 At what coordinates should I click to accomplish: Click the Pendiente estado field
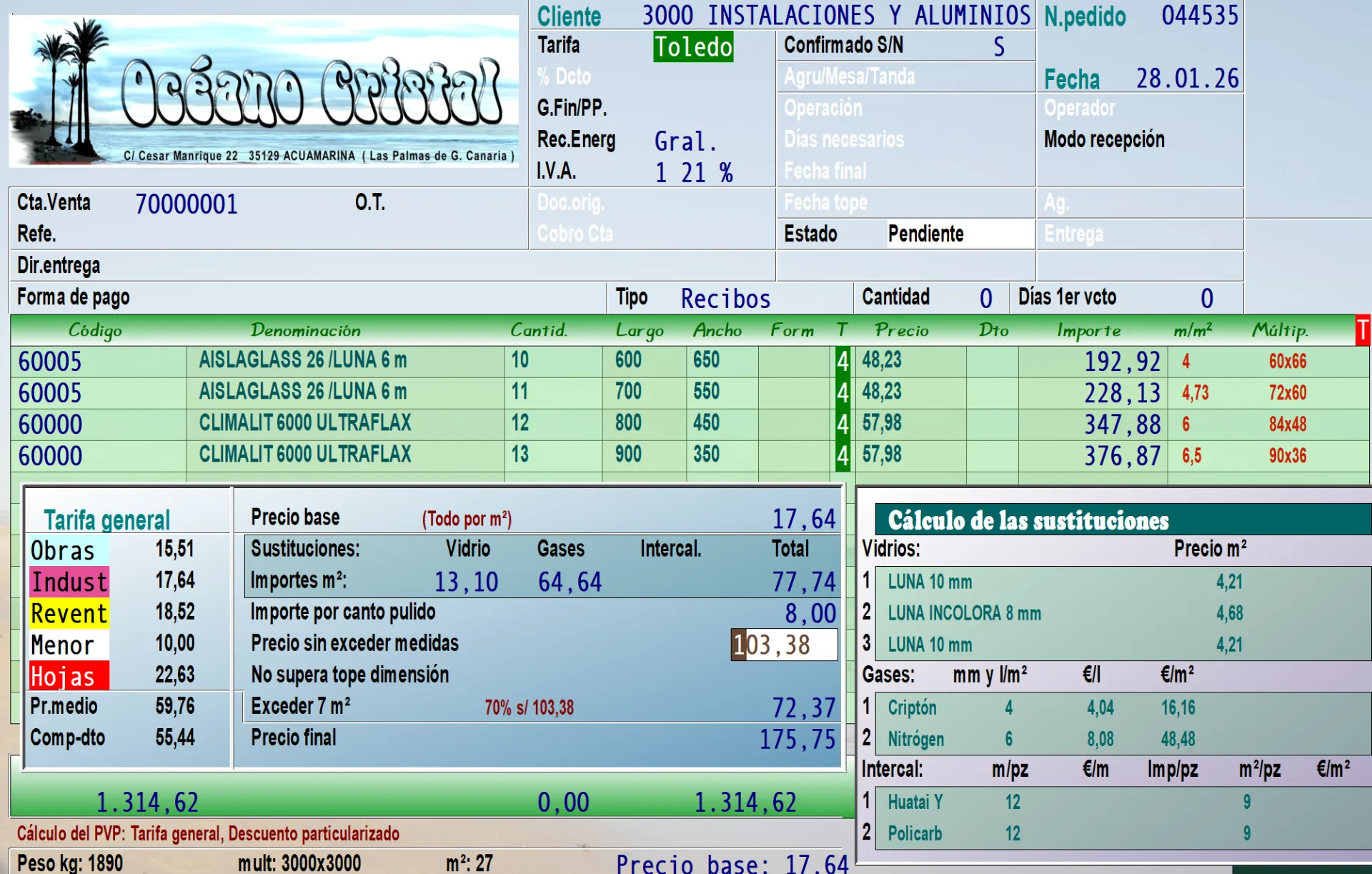[x=961, y=234]
